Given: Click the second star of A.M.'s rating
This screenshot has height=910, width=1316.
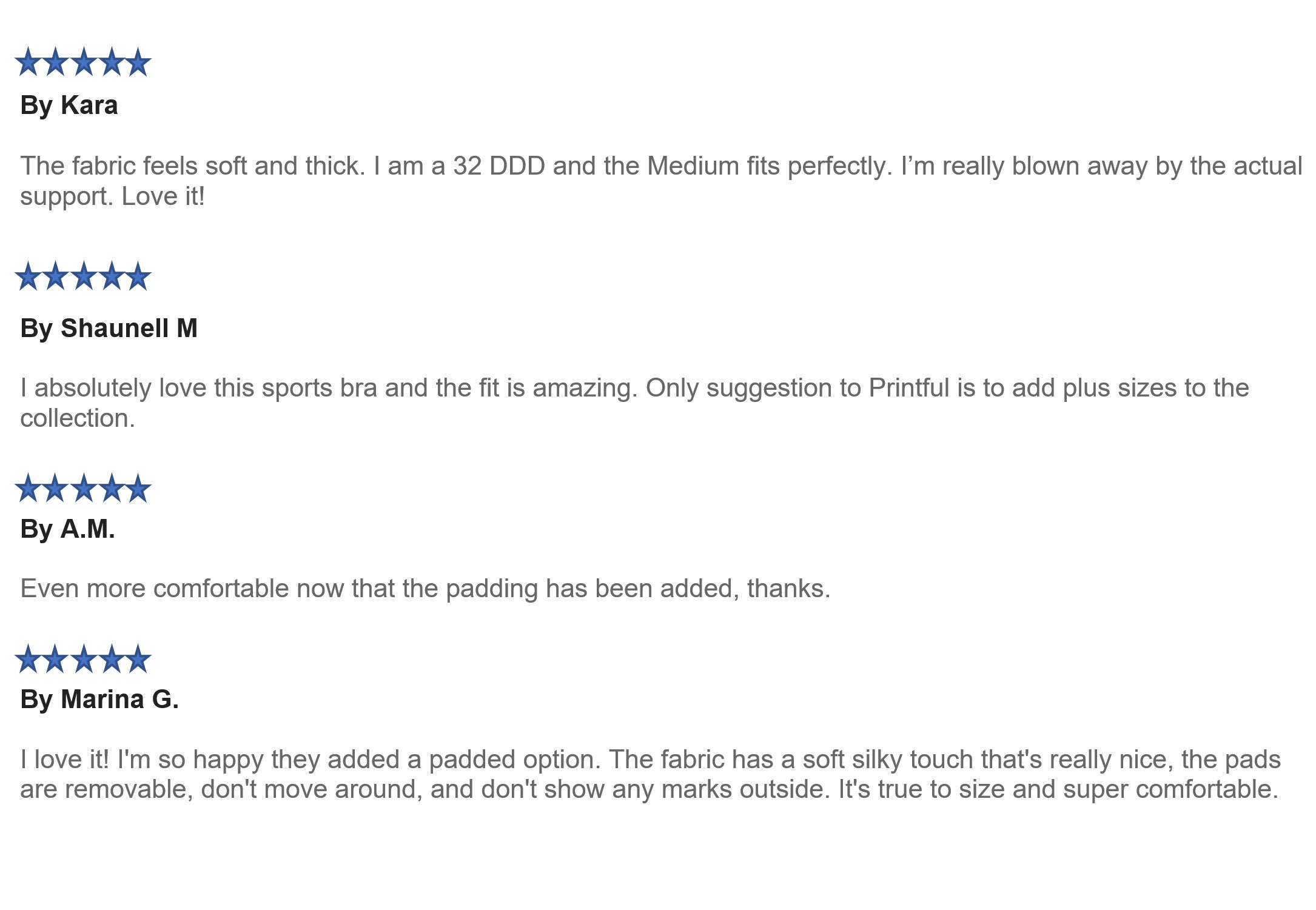Looking at the screenshot, I should pos(55,489).
